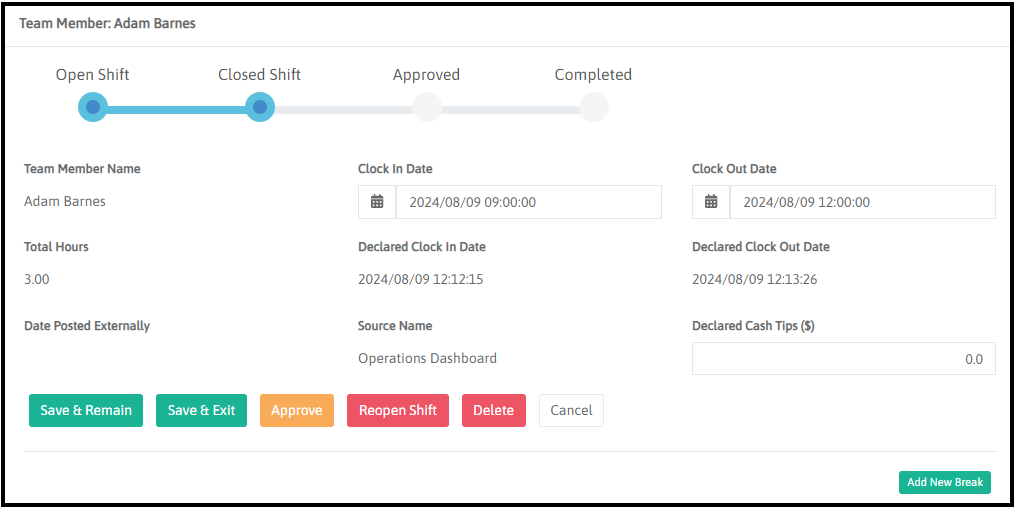Screen dimensions: 1014x507
Task: Click the Approved step circle
Action: 427,107
